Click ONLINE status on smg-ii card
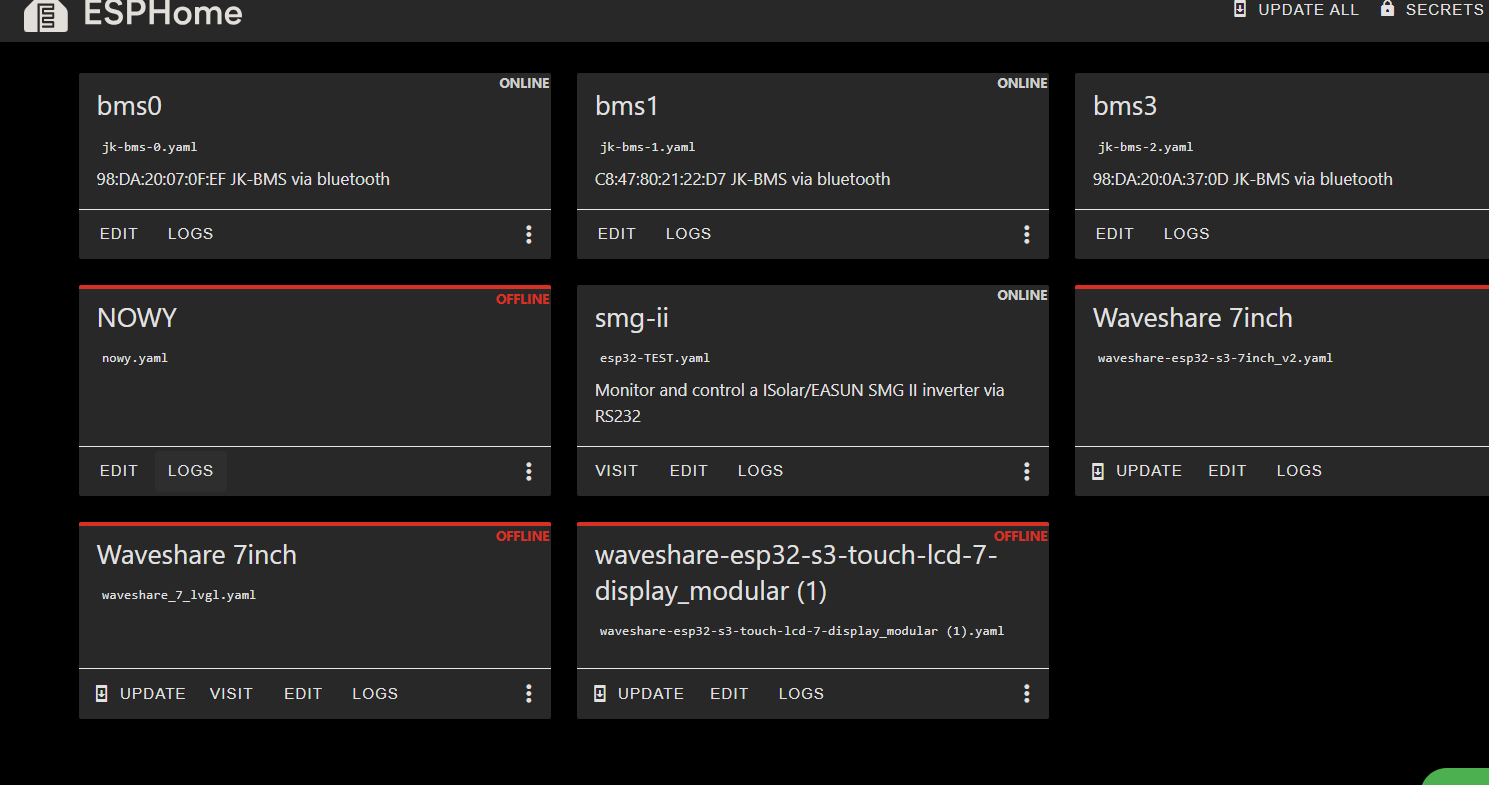 coord(1023,295)
